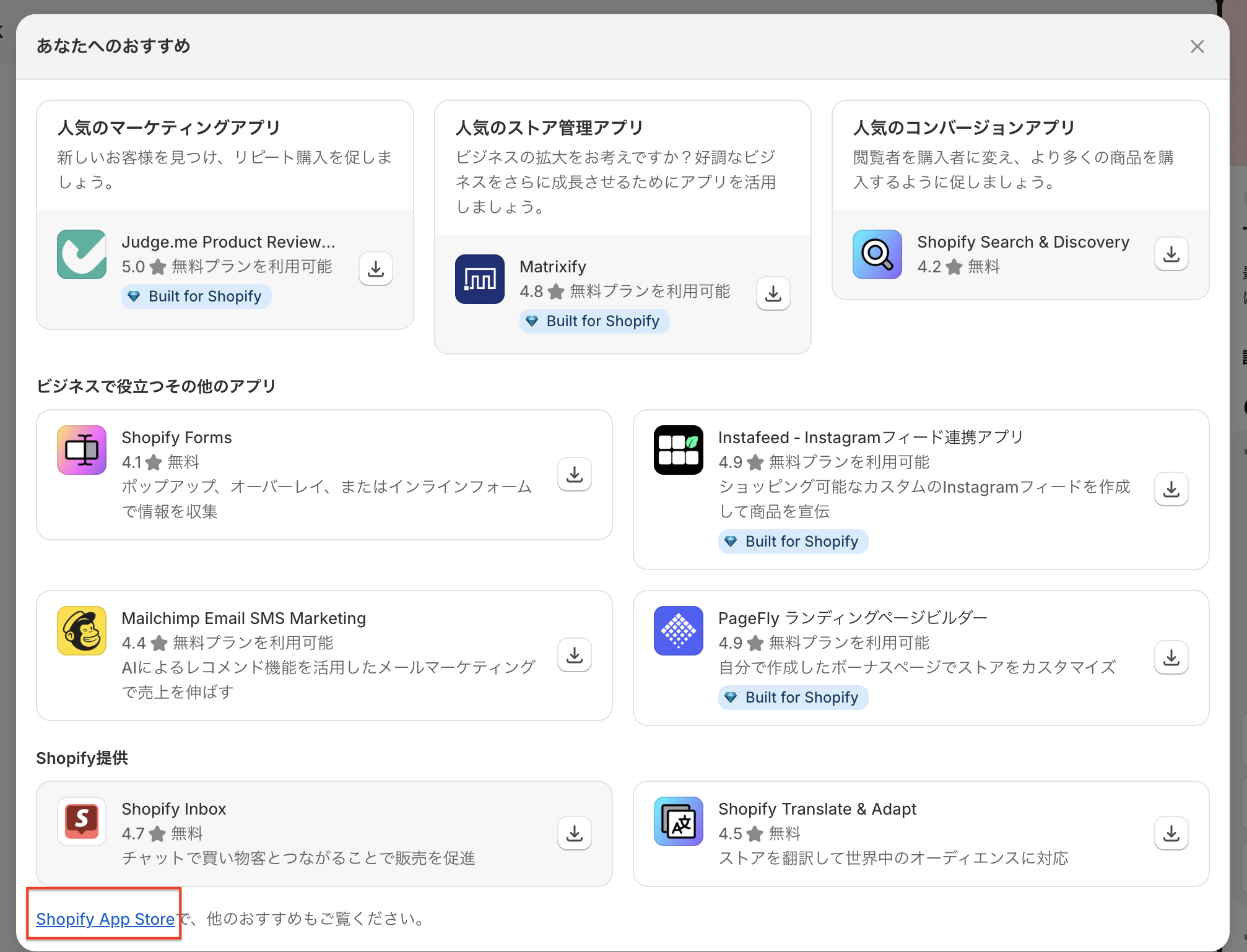Image resolution: width=1247 pixels, height=952 pixels.
Task: Open the Shopify Forms title
Action: click(x=176, y=438)
